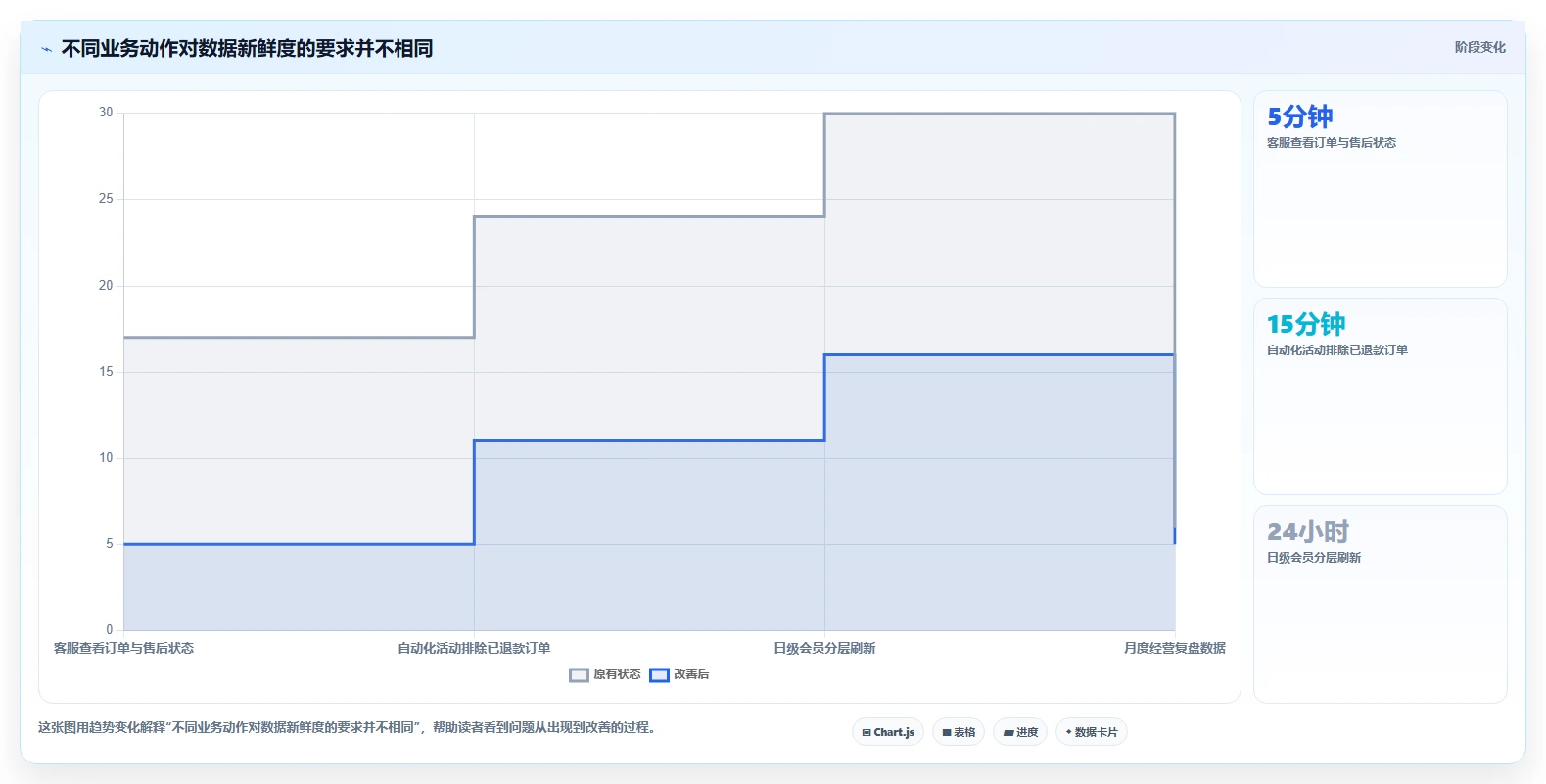Click the y-axis tick label 15
Image resolution: width=1546 pixels, height=784 pixels.
click(x=106, y=372)
